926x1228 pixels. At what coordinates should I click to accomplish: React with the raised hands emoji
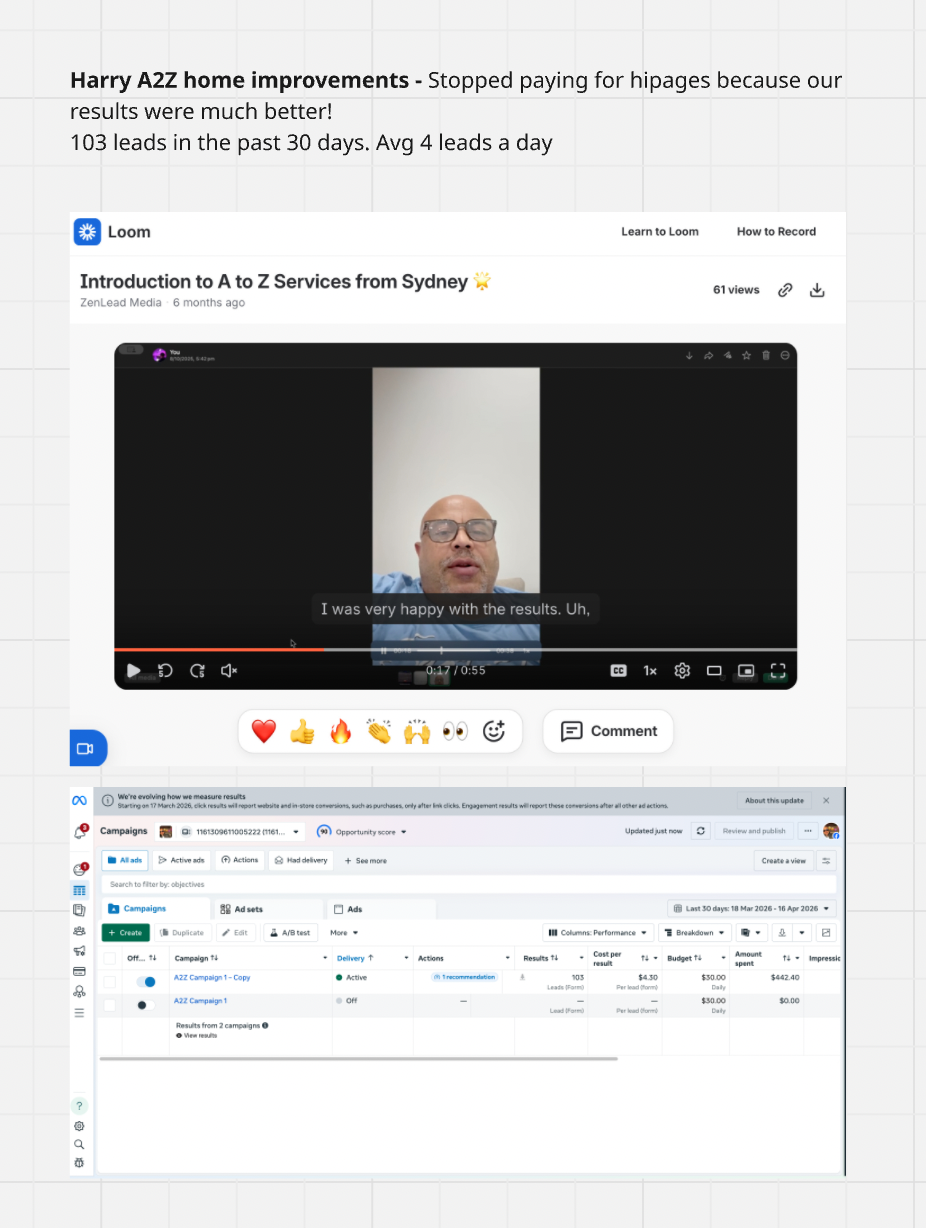[x=417, y=732]
